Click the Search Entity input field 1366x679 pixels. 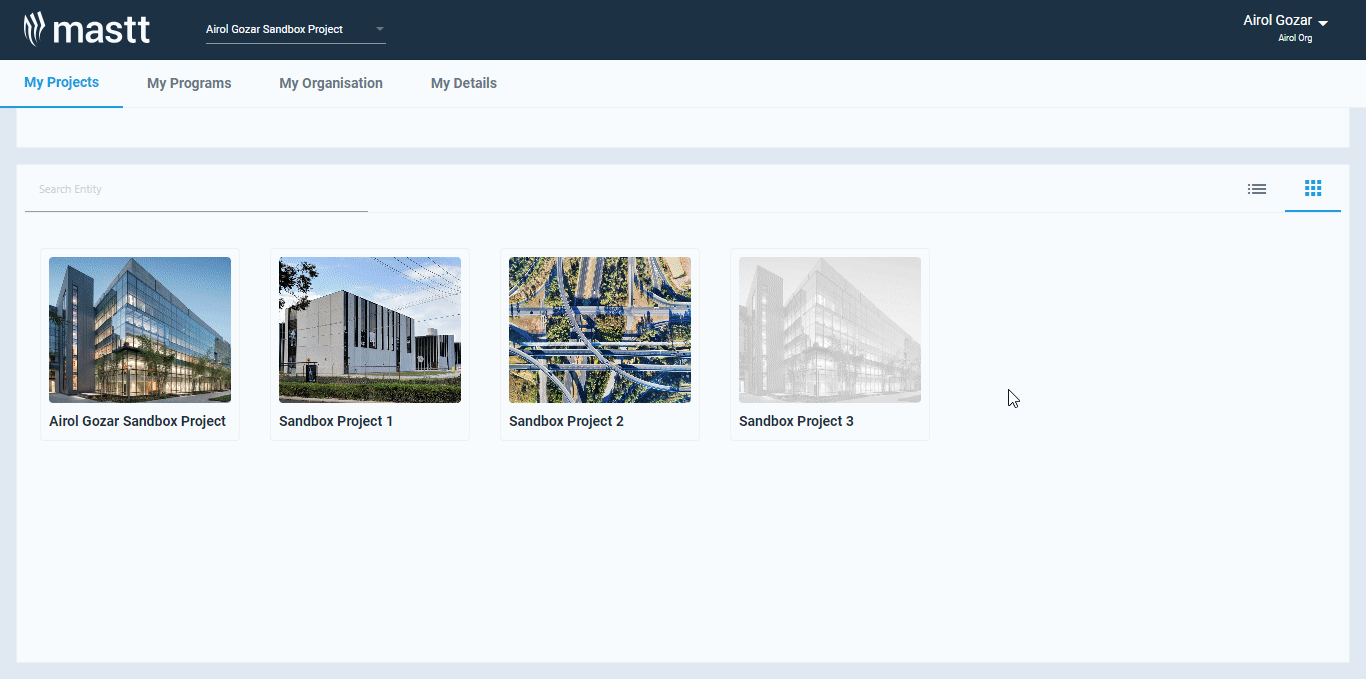click(x=195, y=189)
